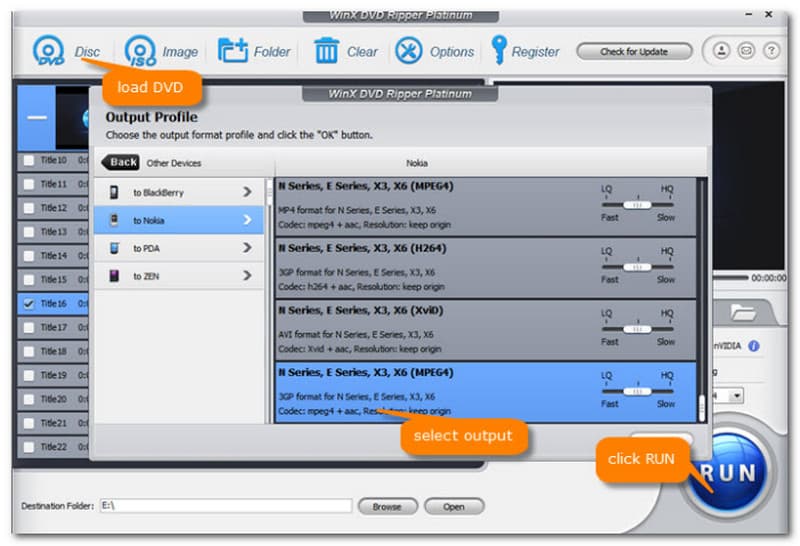The width and height of the screenshot is (800, 546).
Task: Open the help question mark icon
Action: tap(771, 51)
